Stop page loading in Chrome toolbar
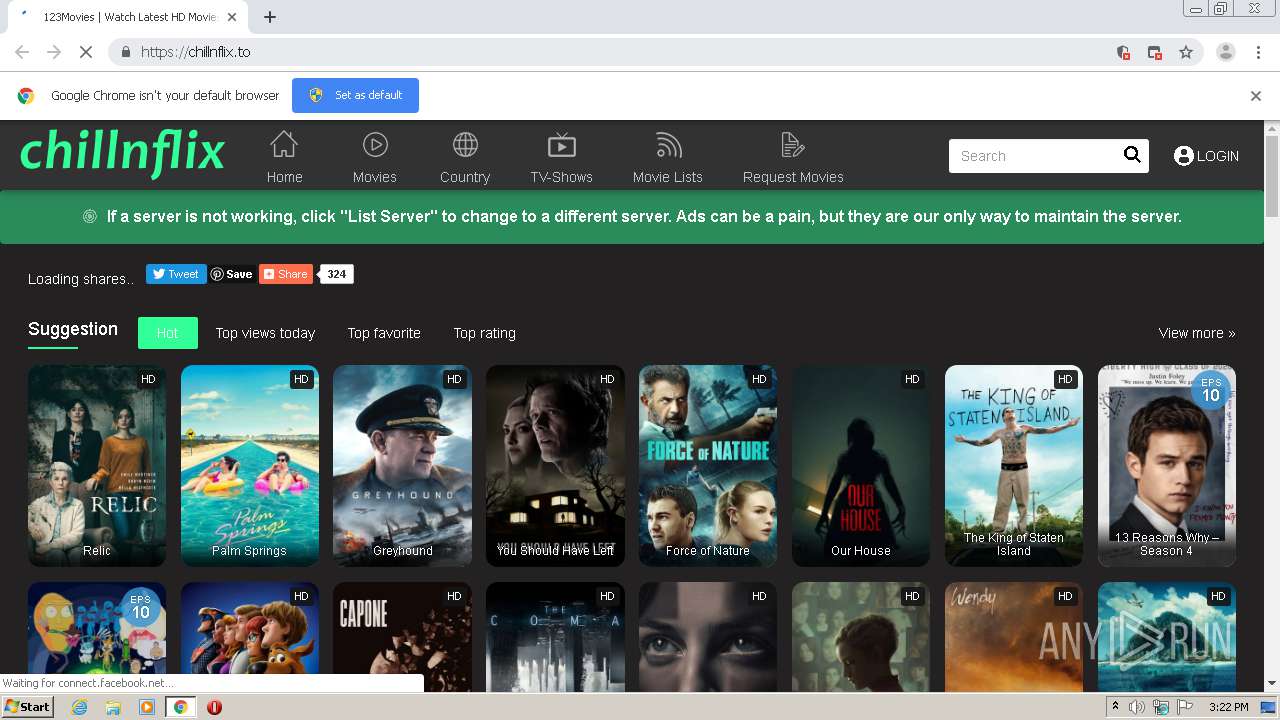 (85, 52)
